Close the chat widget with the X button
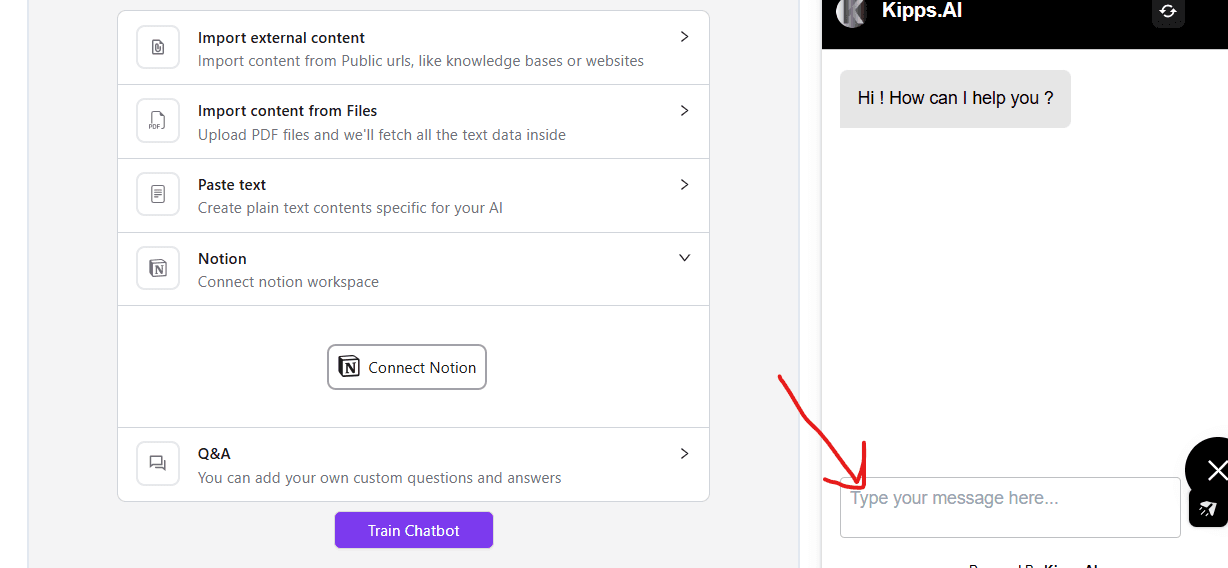 [1215, 469]
